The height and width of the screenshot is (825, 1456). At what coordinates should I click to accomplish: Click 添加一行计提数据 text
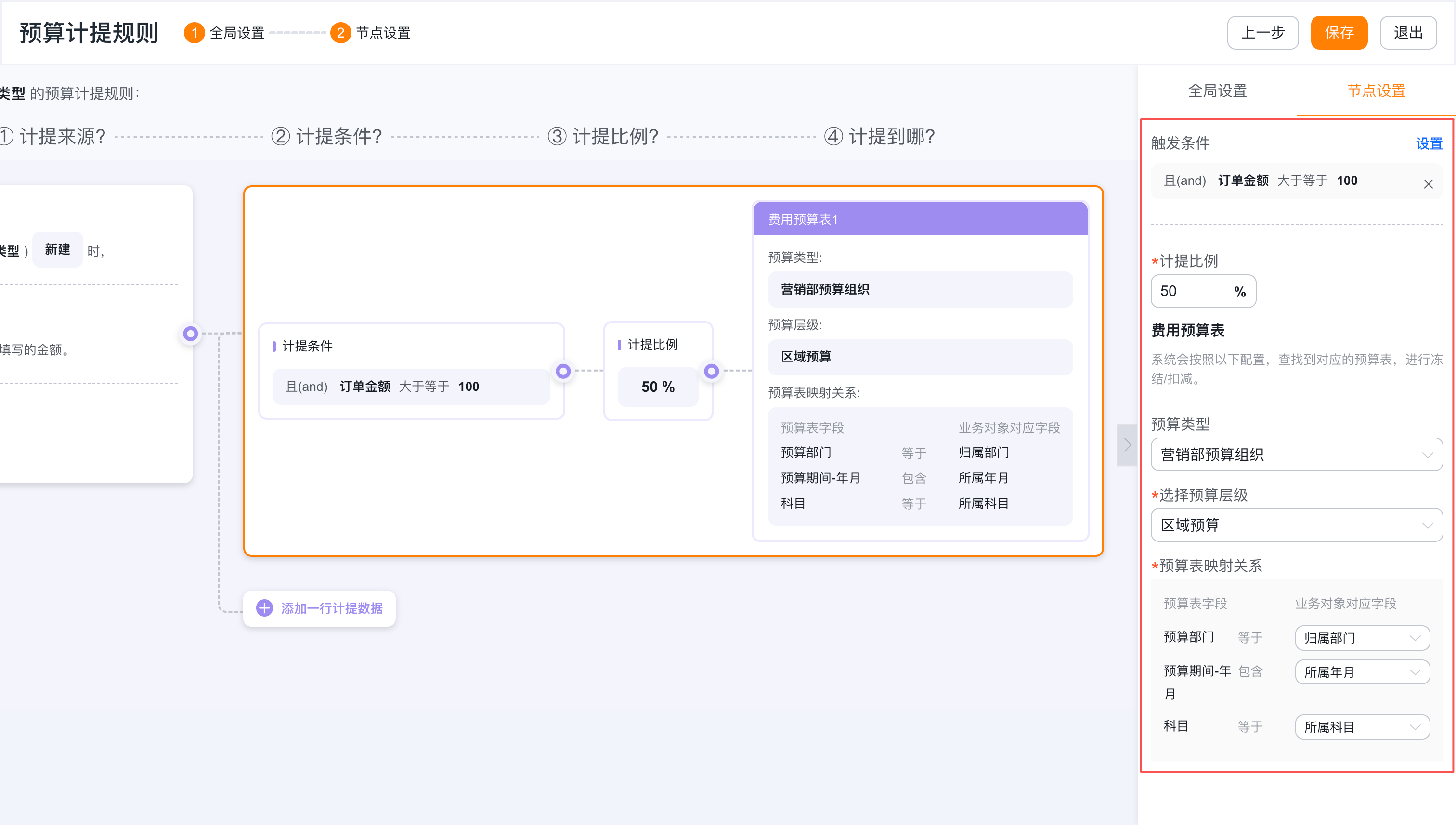[332, 608]
